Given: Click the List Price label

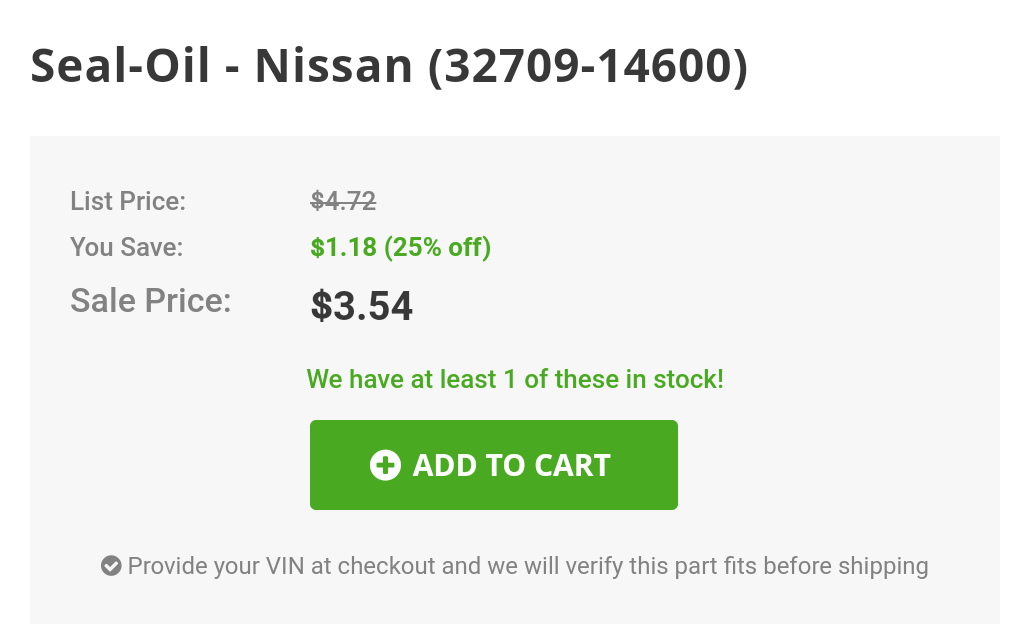Looking at the screenshot, I should pos(128,201).
